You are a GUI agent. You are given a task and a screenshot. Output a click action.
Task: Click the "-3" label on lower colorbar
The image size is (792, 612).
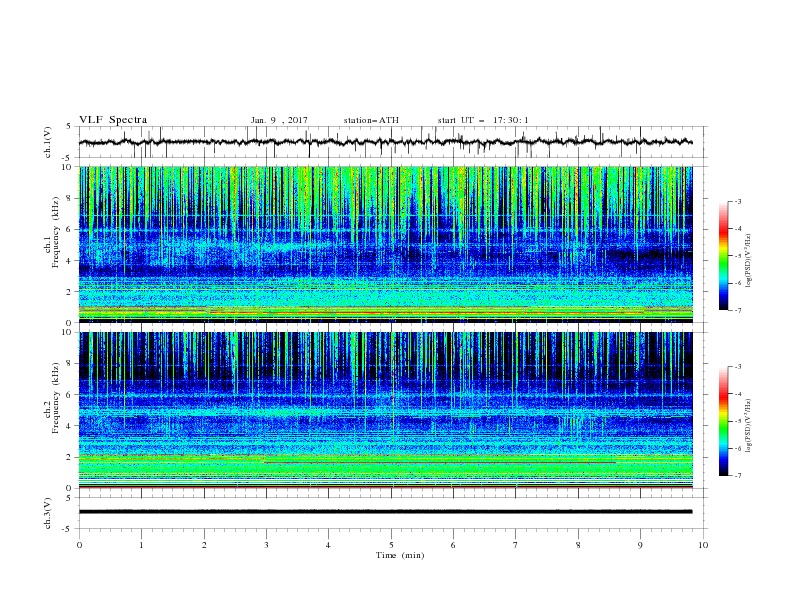[737, 367]
